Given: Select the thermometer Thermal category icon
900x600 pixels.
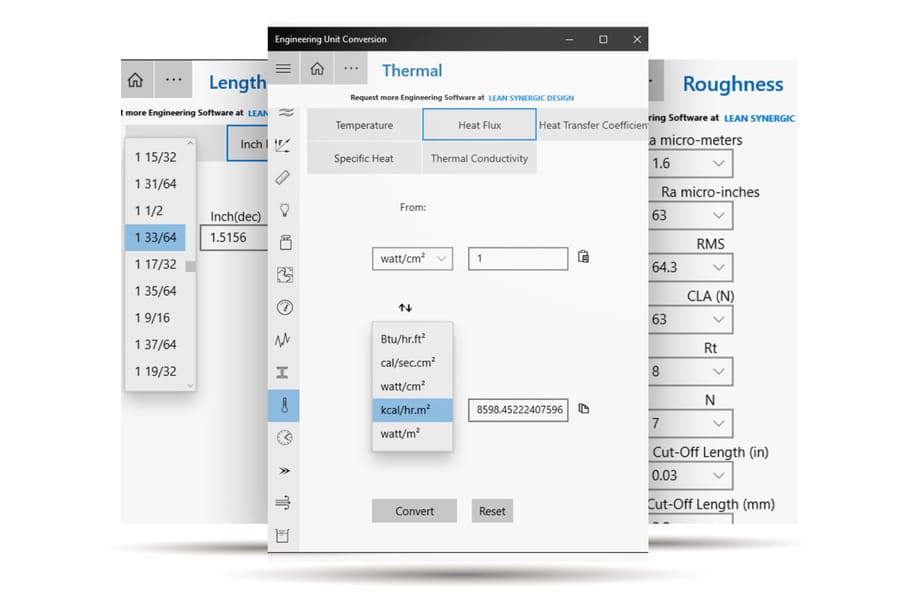Looking at the screenshot, I should click(x=284, y=405).
